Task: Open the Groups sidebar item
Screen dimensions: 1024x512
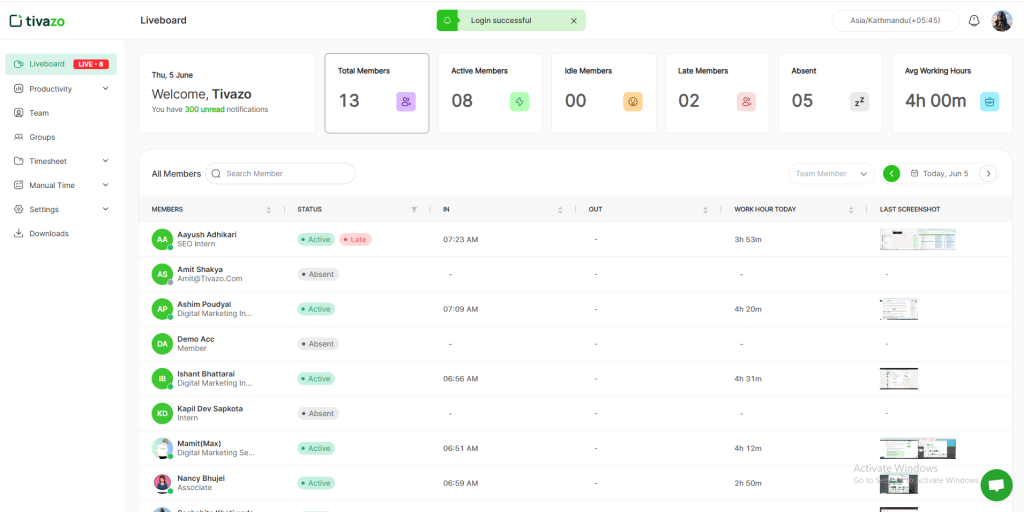Action: pyautogui.click(x=42, y=137)
